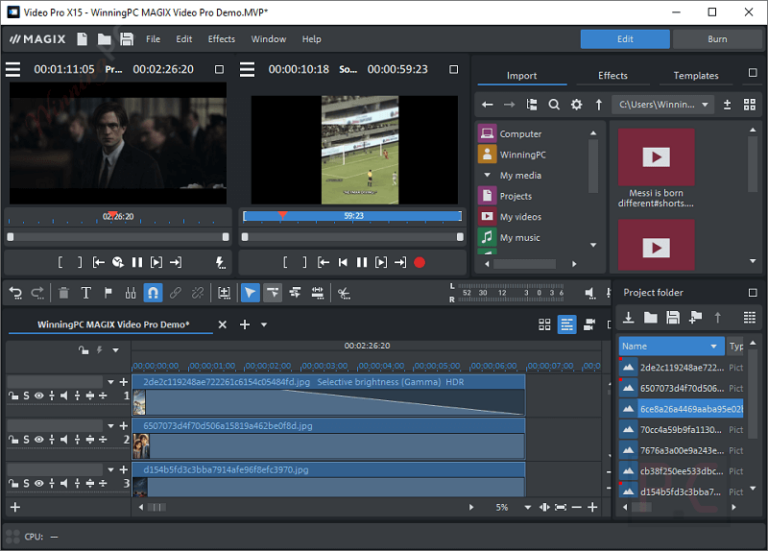
Task: Zoom in timeline with plus next to 5%
Action: pyautogui.click(x=593, y=507)
